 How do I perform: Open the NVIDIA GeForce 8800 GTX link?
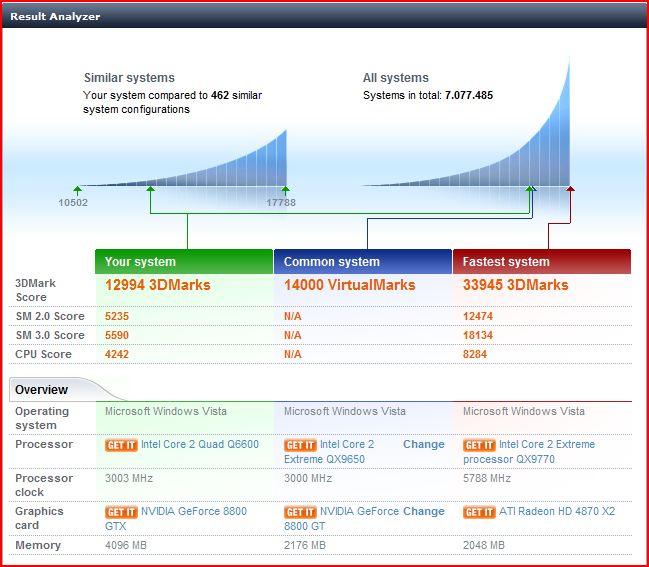point(176,519)
